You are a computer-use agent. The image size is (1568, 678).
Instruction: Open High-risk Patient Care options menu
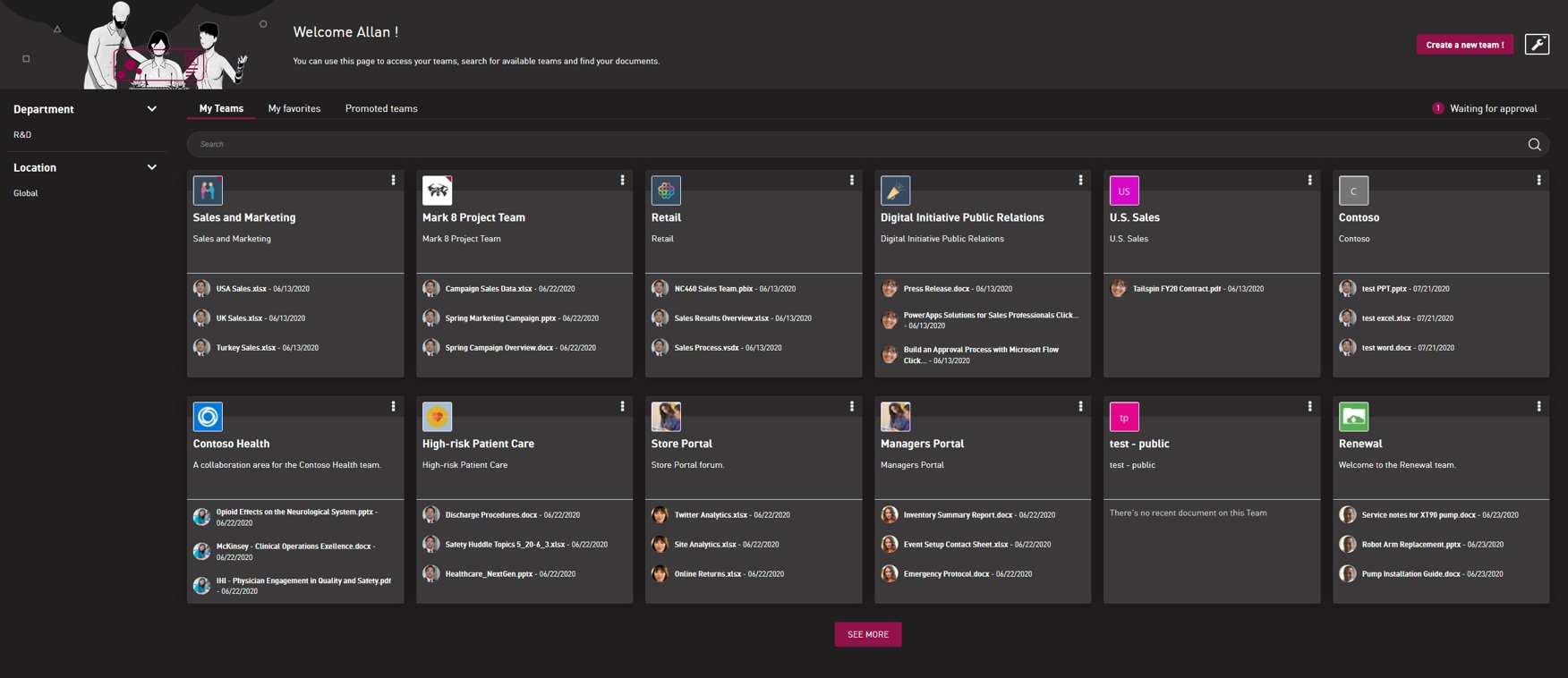pos(622,406)
